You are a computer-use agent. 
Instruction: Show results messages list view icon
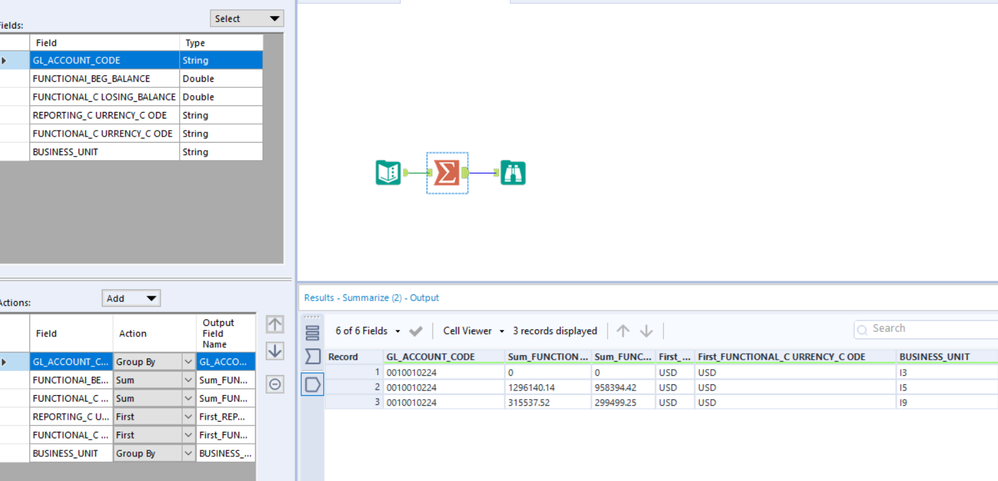coord(312,332)
